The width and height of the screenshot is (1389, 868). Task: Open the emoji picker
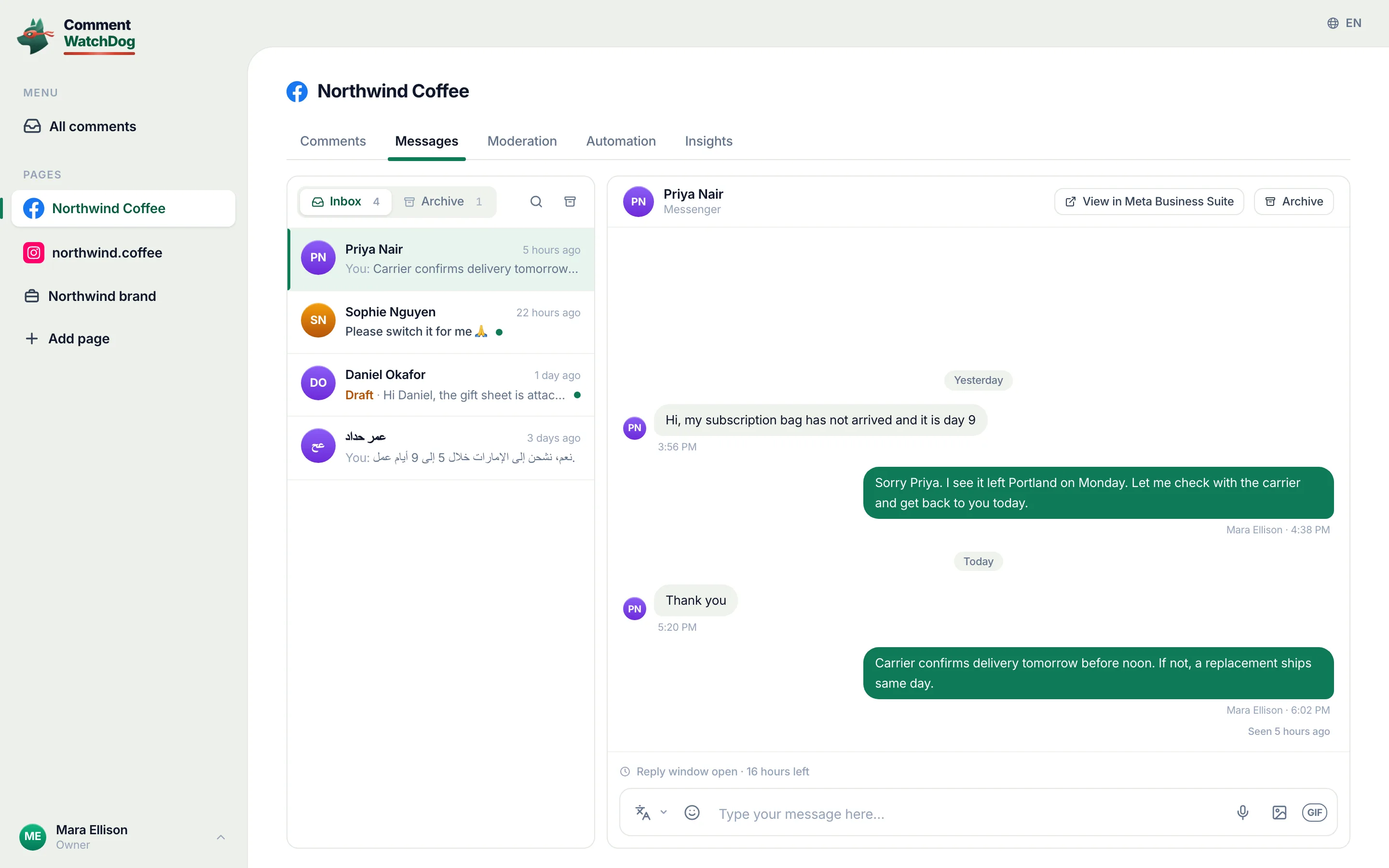(692, 813)
